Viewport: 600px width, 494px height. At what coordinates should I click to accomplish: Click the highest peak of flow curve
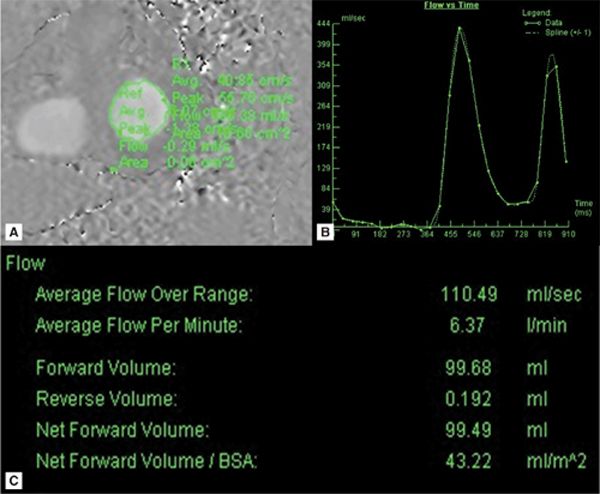click(459, 28)
